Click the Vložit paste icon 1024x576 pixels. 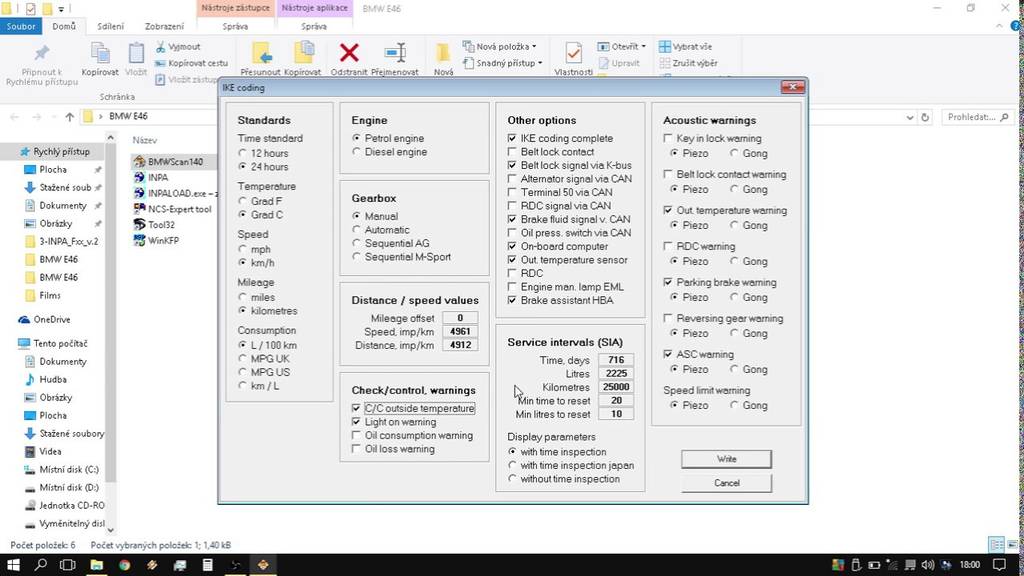click(x=136, y=53)
